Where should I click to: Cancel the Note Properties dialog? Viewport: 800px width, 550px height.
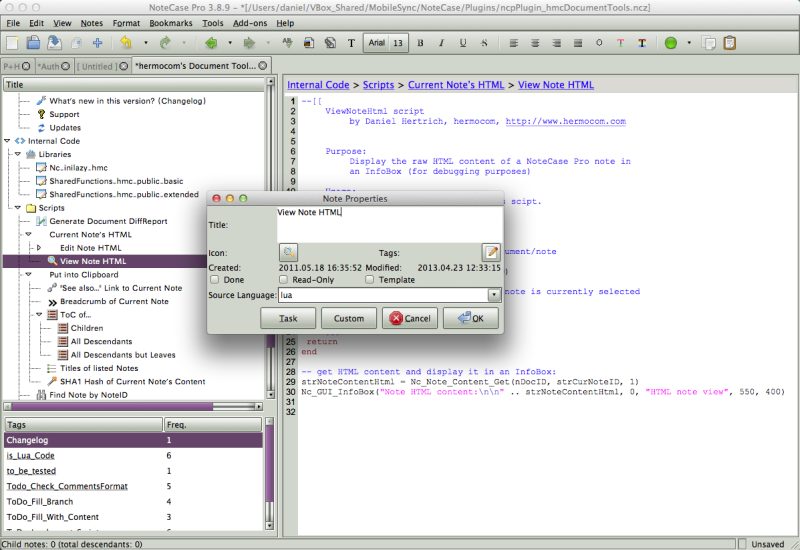(410, 318)
